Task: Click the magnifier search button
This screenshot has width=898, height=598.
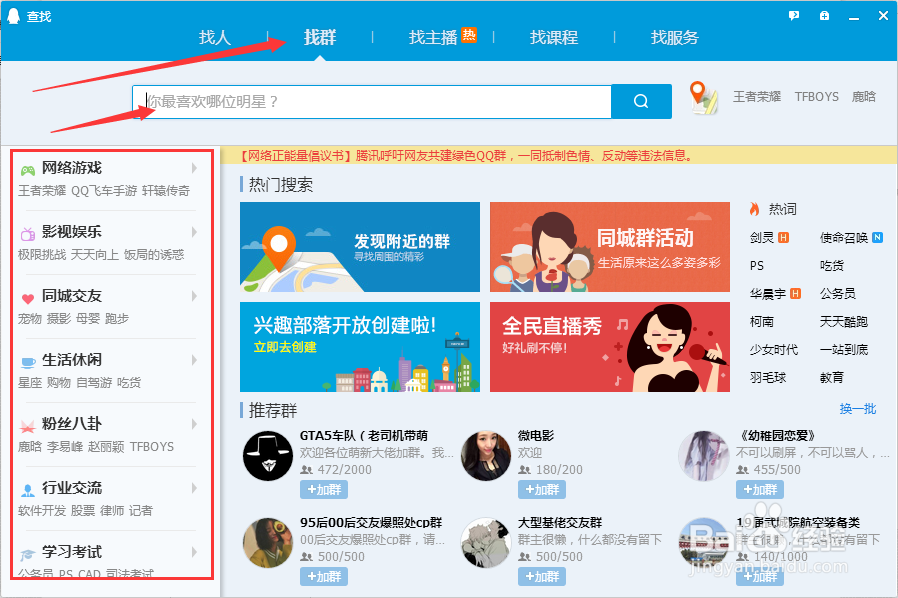Action: (x=641, y=101)
